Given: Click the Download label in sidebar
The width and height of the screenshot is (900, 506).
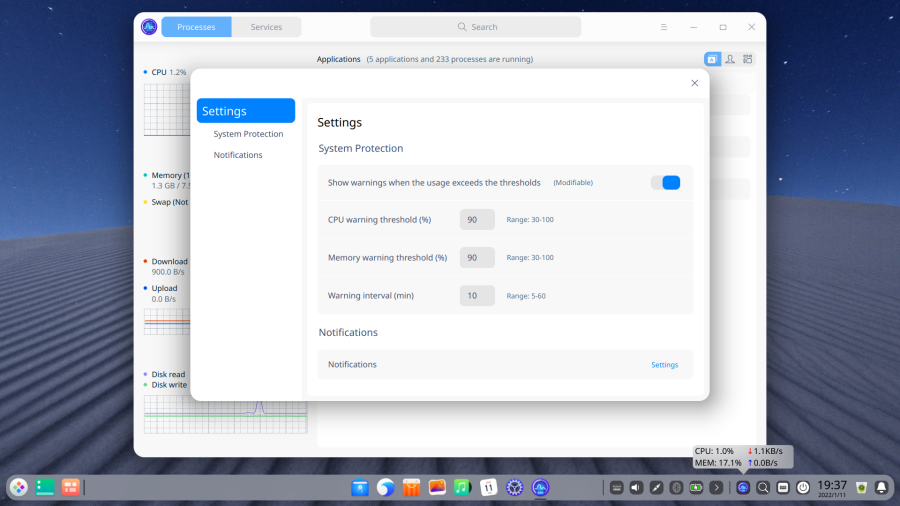Looking at the screenshot, I should tap(169, 262).
